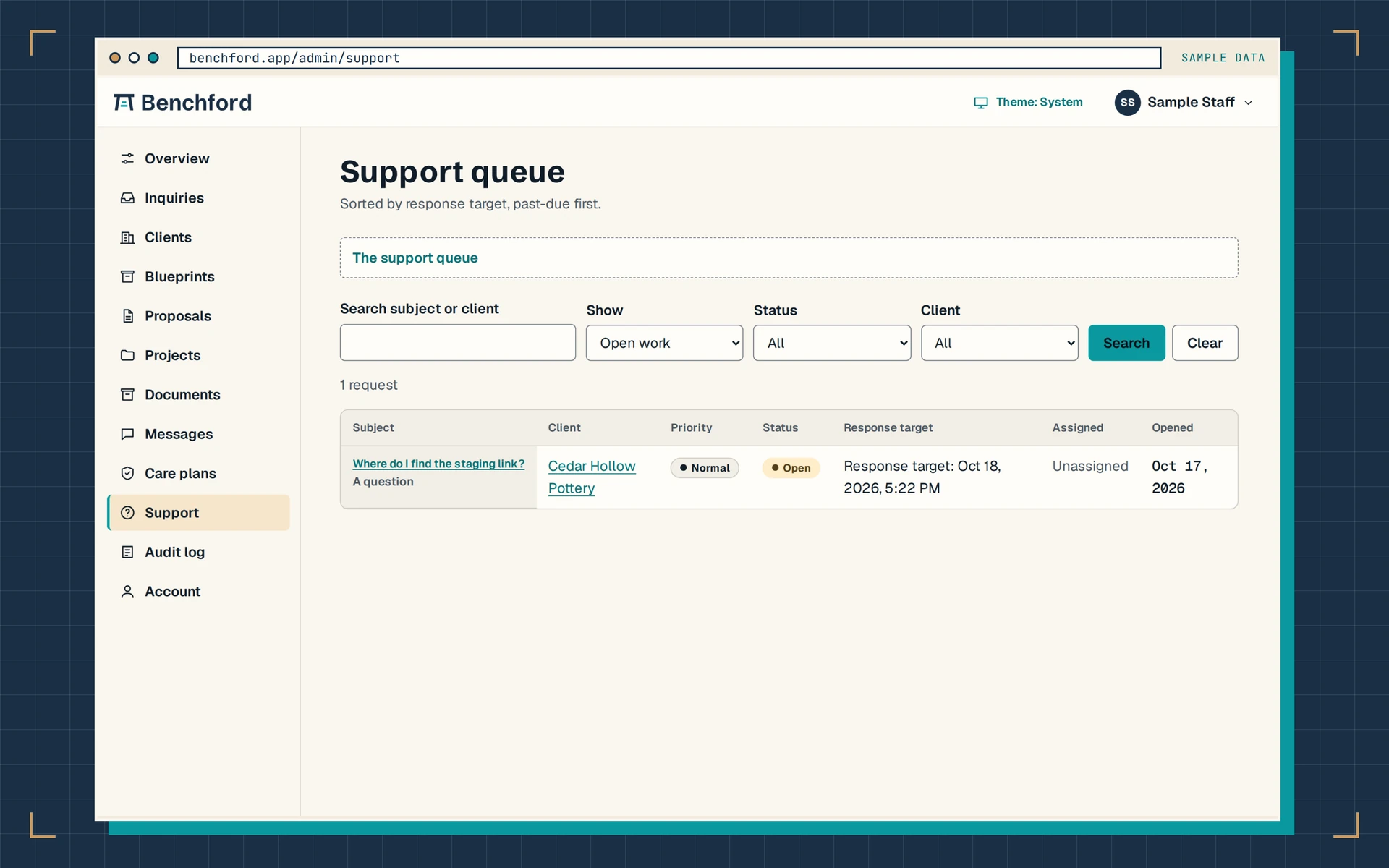
Task: Click the Search button
Action: [1126, 343]
